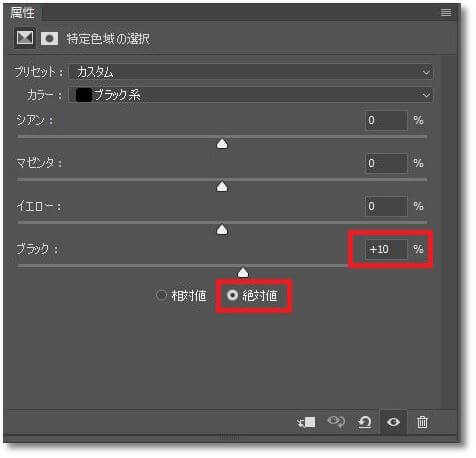Click the イエロー slider handle

click(x=222, y=230)
